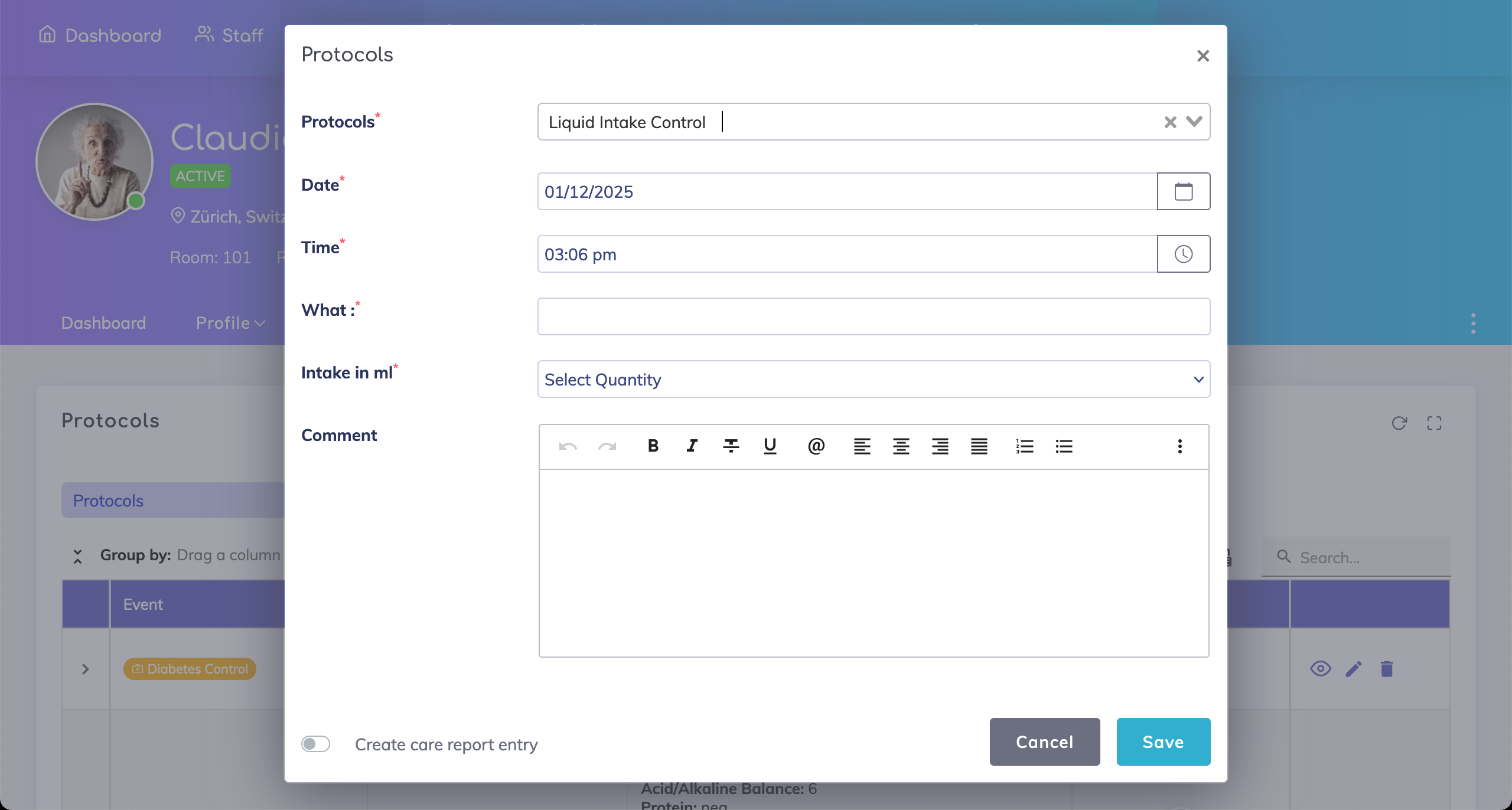Insert a numbered list in comment
1512x810 pixels.
tap(1025, 446)
